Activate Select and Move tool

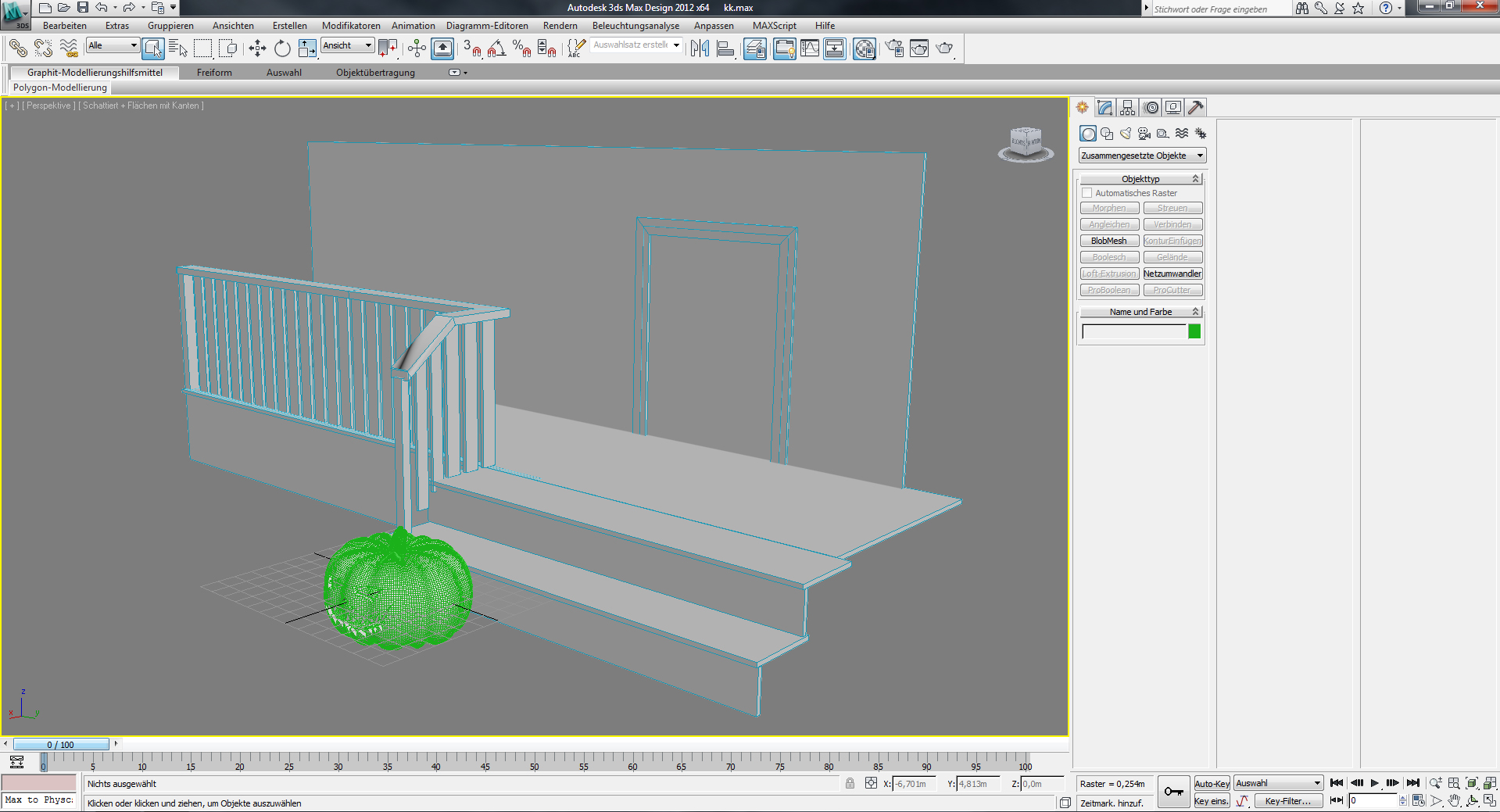coord(257,48)
